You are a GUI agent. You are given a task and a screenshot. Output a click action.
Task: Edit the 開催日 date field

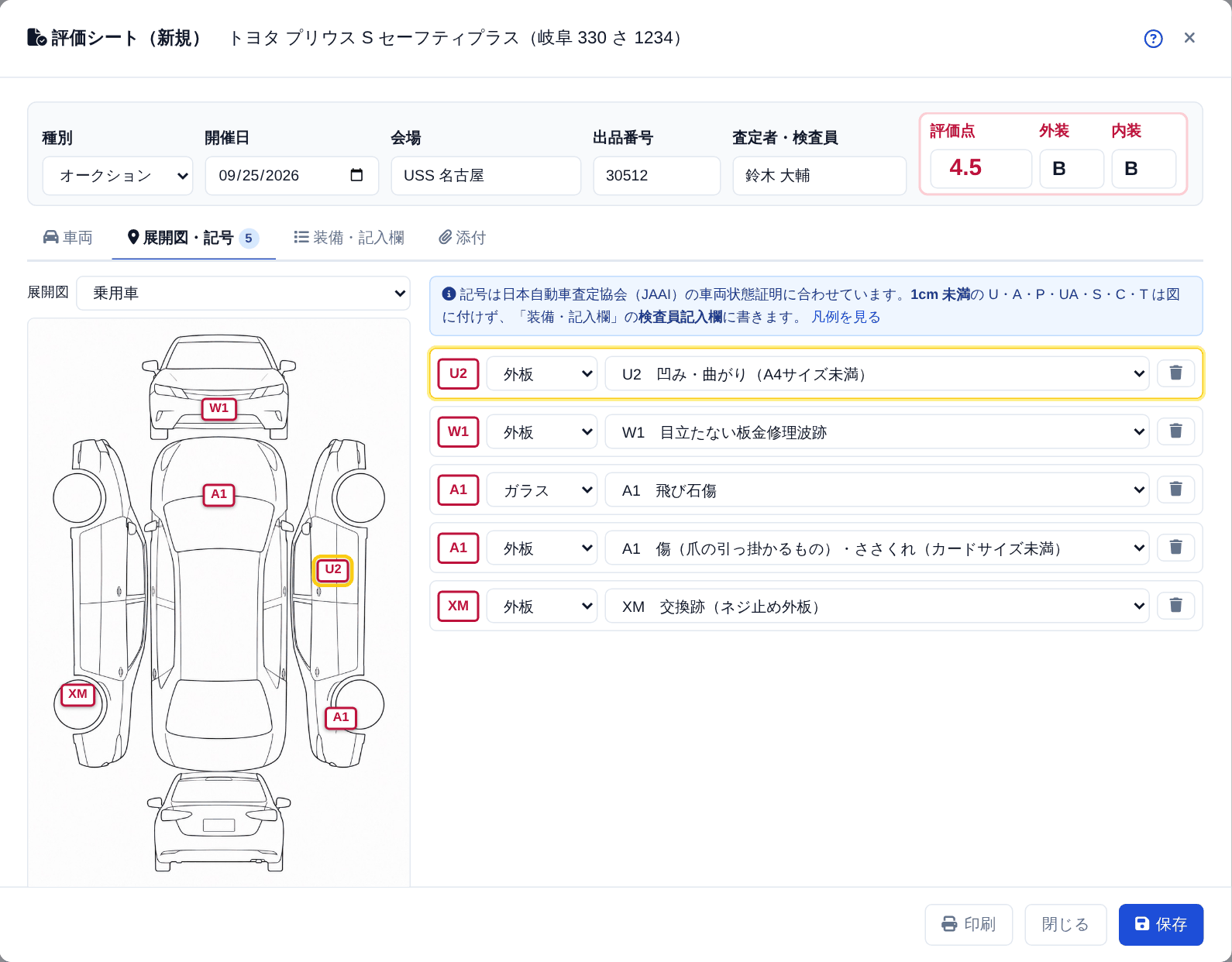pyautogui.click(x=291, y=176)
